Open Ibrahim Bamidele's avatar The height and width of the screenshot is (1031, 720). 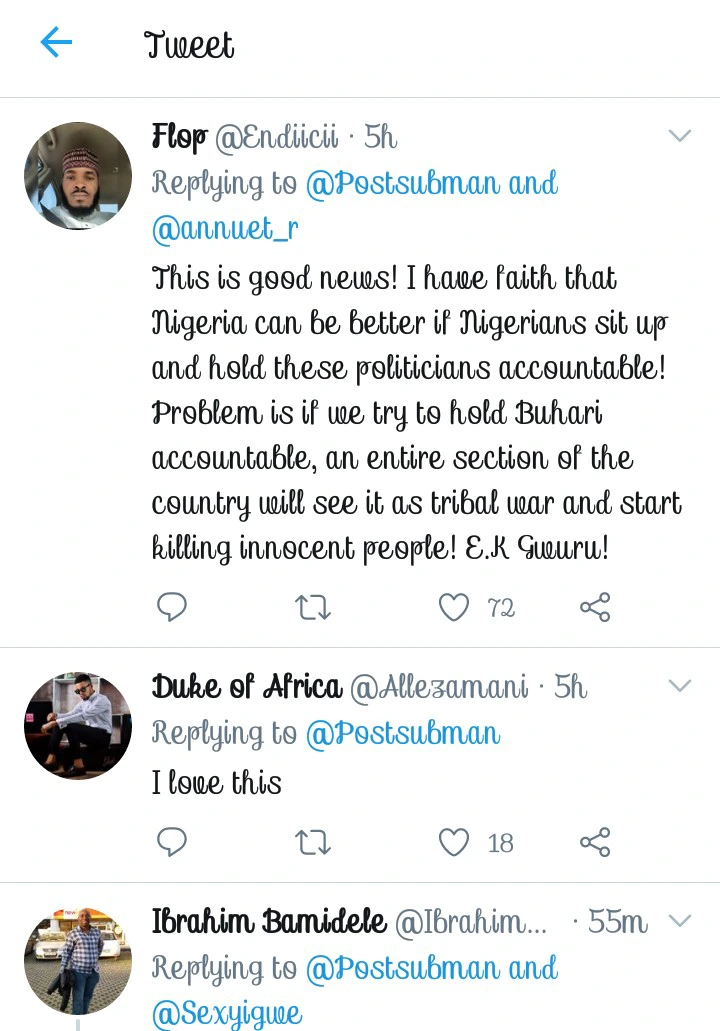click(78, 961)
